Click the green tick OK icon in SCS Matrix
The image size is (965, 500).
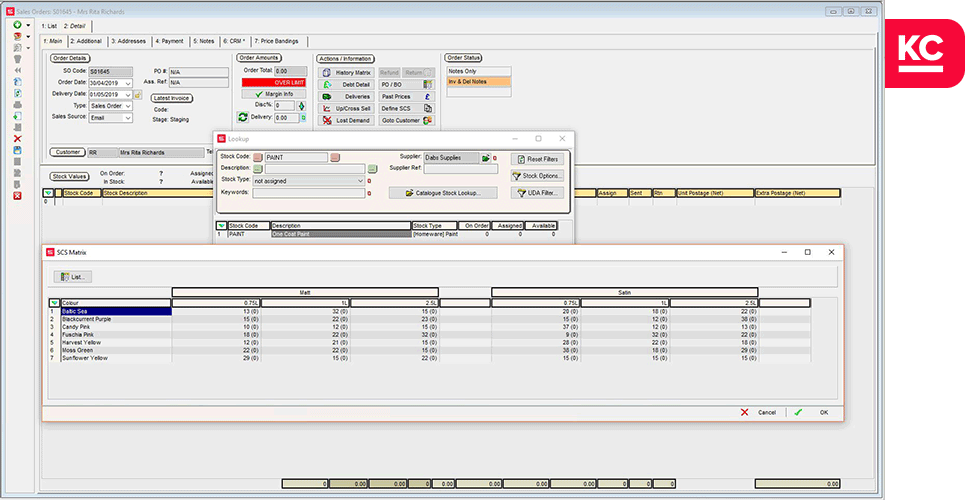(x=798, y=413)
